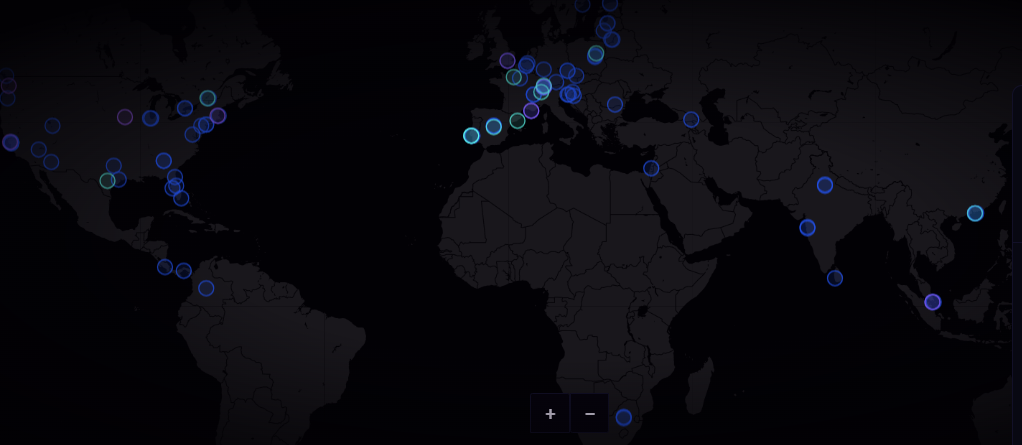Open the teal marker in the Baltic region
Image resolution: width=1022 pixels, height=445 pixels.
click(x=596, y=53)
